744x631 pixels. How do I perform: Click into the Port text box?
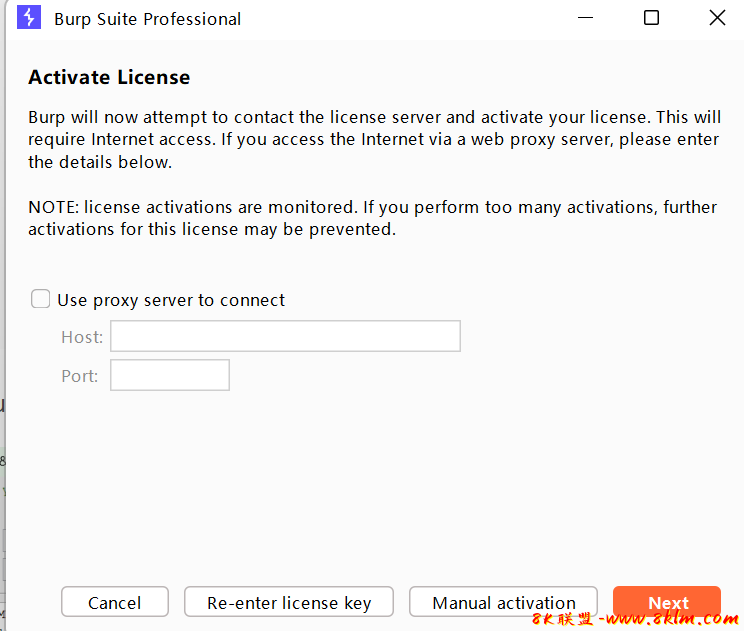170,375
